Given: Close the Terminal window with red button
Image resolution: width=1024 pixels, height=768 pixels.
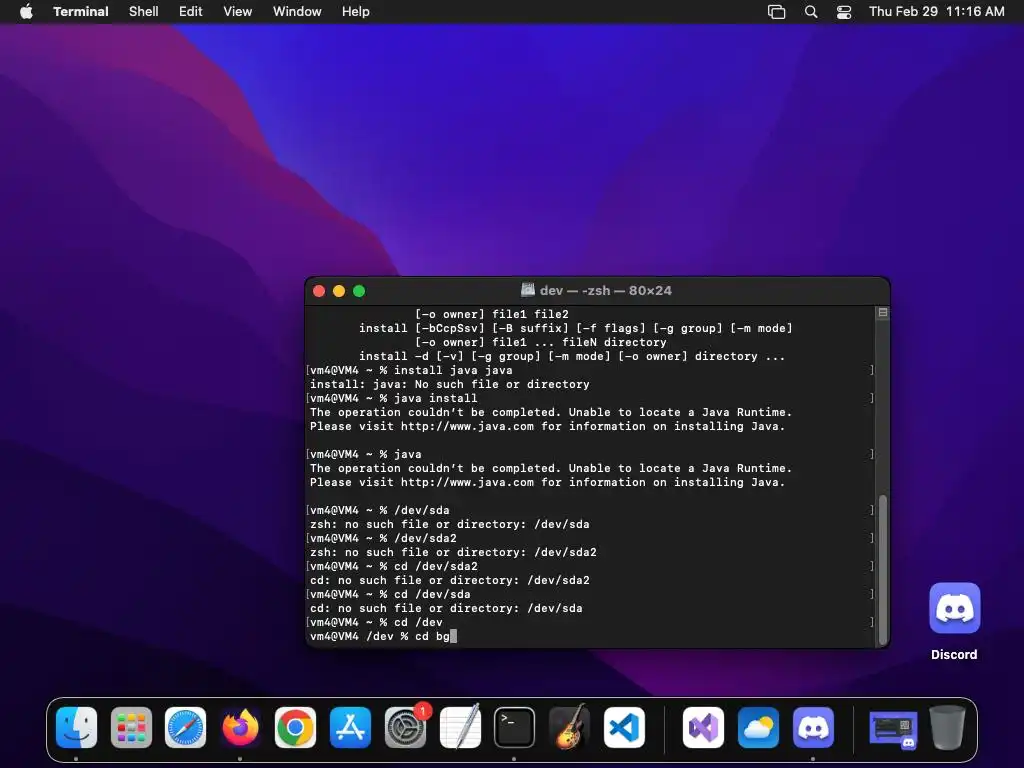Looking at the screenshot, I should tap(319, 291).
